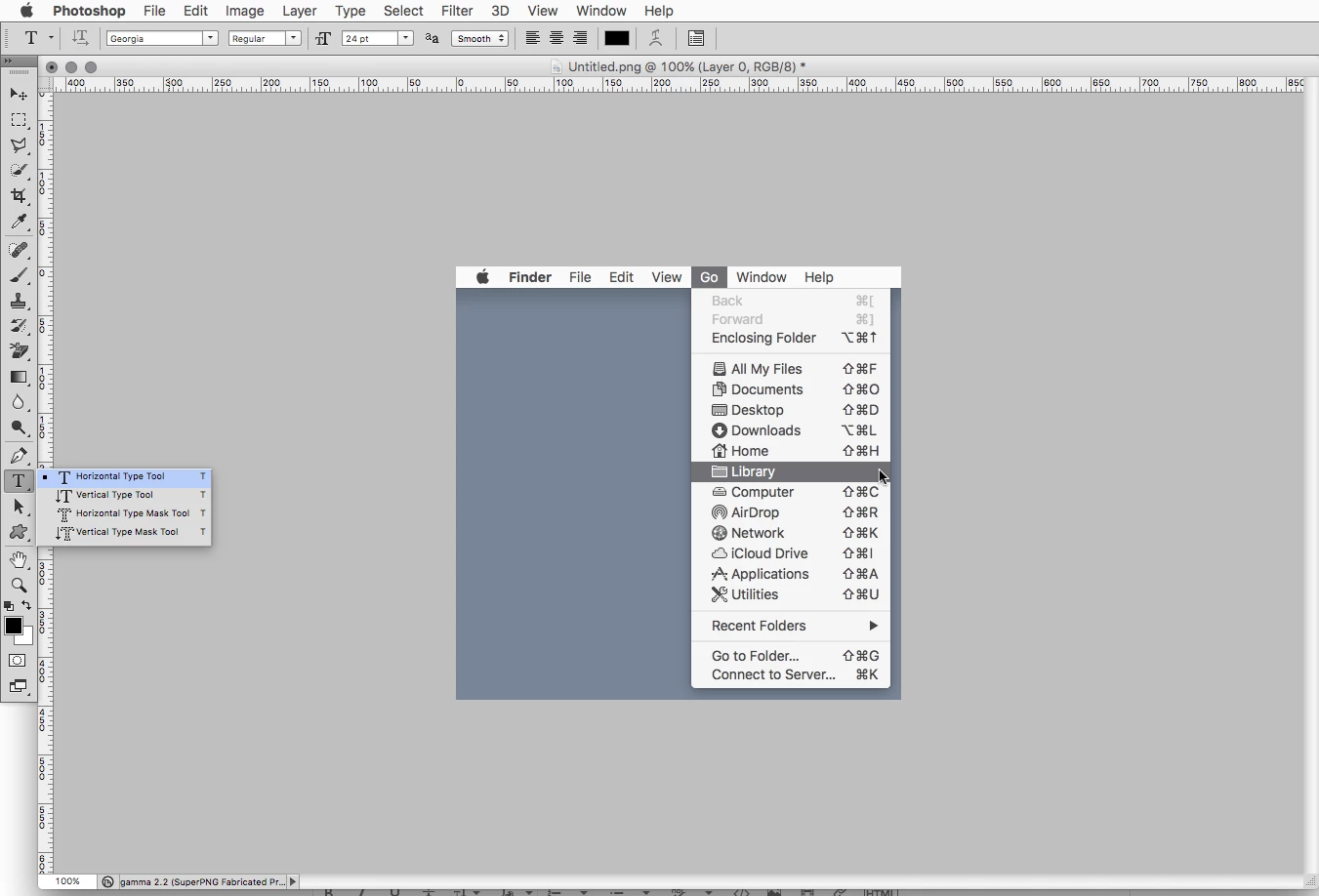Open the Filter menu
Screen dimensions: 1319x896
pyautogui.click(x=457, y=11)
